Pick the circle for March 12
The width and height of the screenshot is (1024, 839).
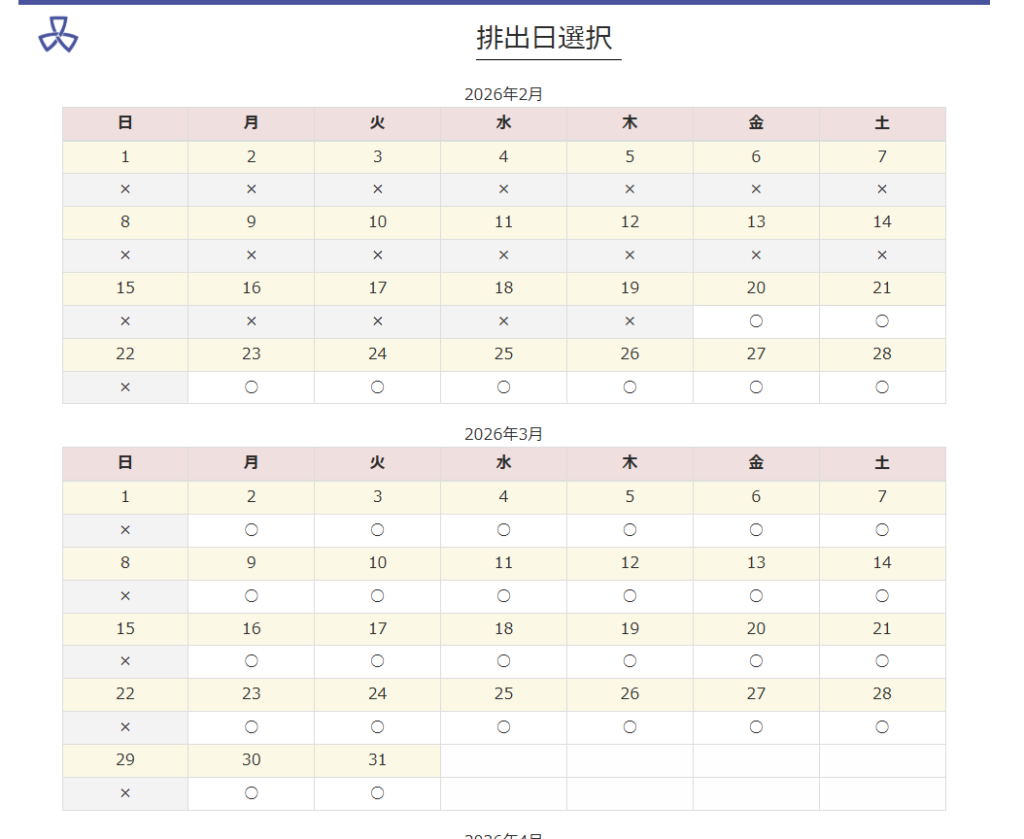tap(630, 596)
